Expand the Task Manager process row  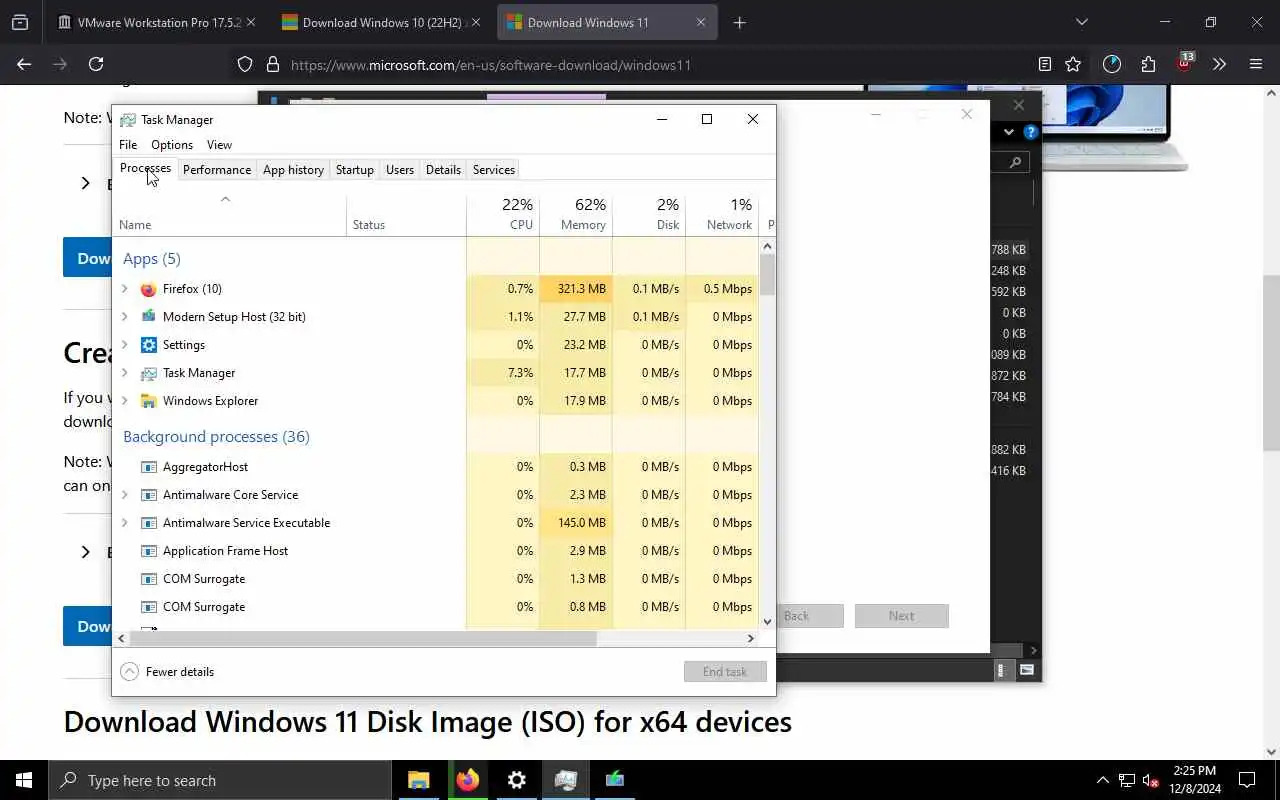coord(124,373)
